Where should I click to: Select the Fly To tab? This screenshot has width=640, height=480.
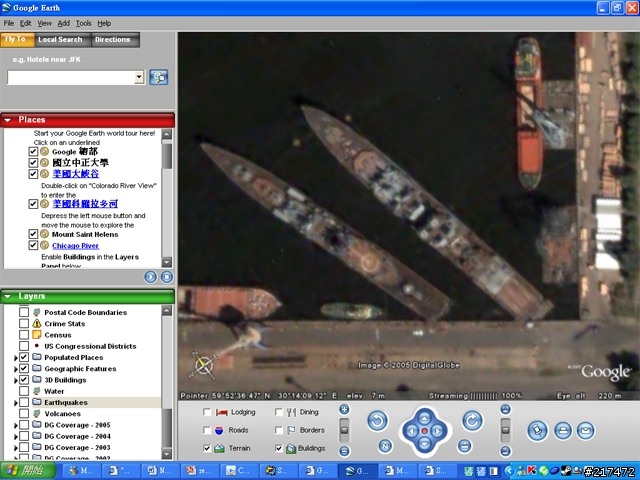pos(16,40)
